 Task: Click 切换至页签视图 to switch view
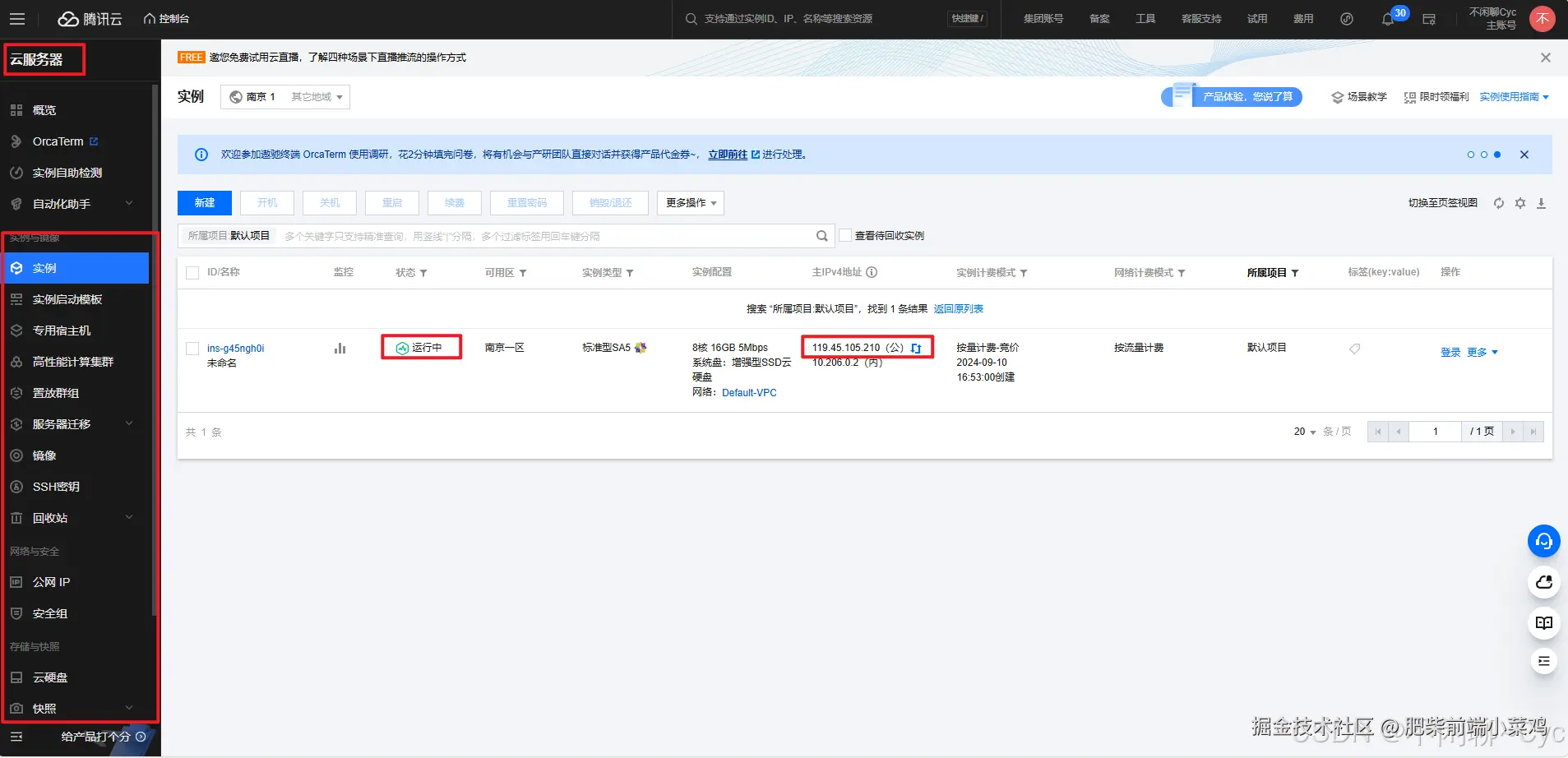click(1443, 203)
